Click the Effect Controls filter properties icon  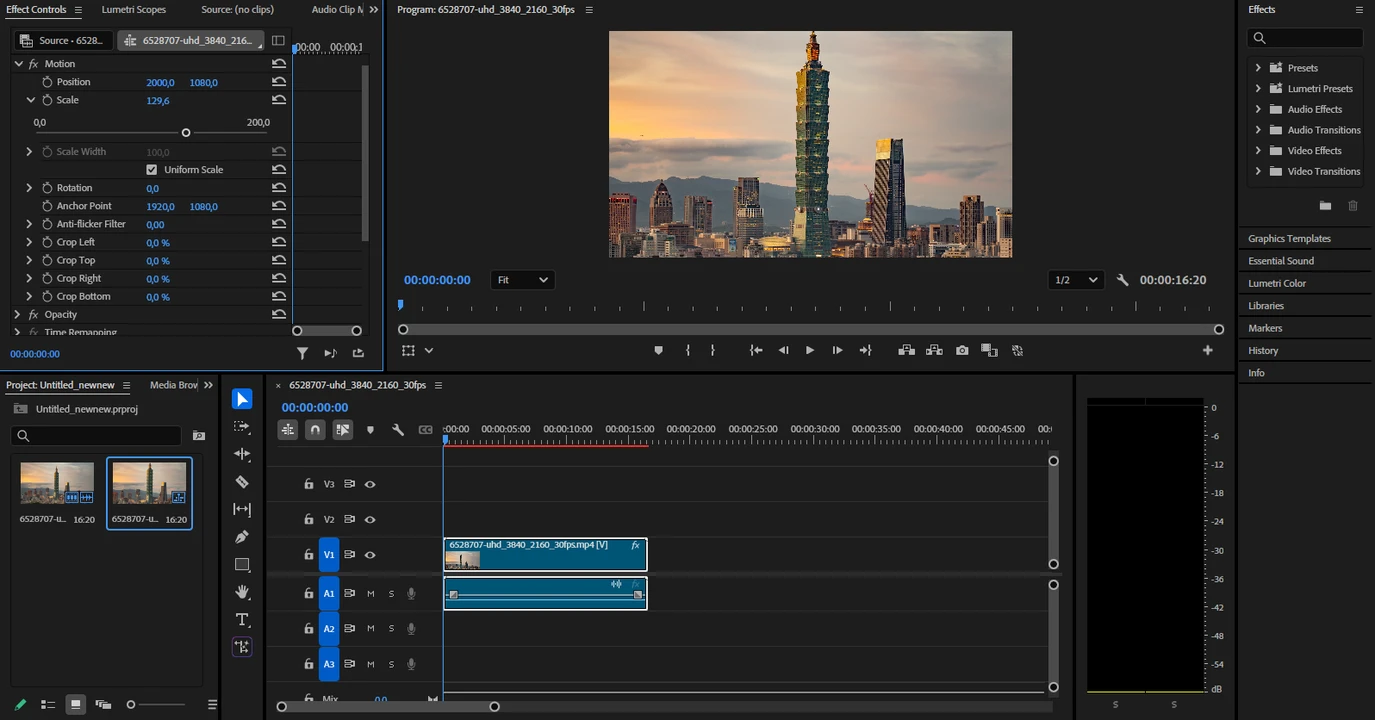(x=302, y=353)
